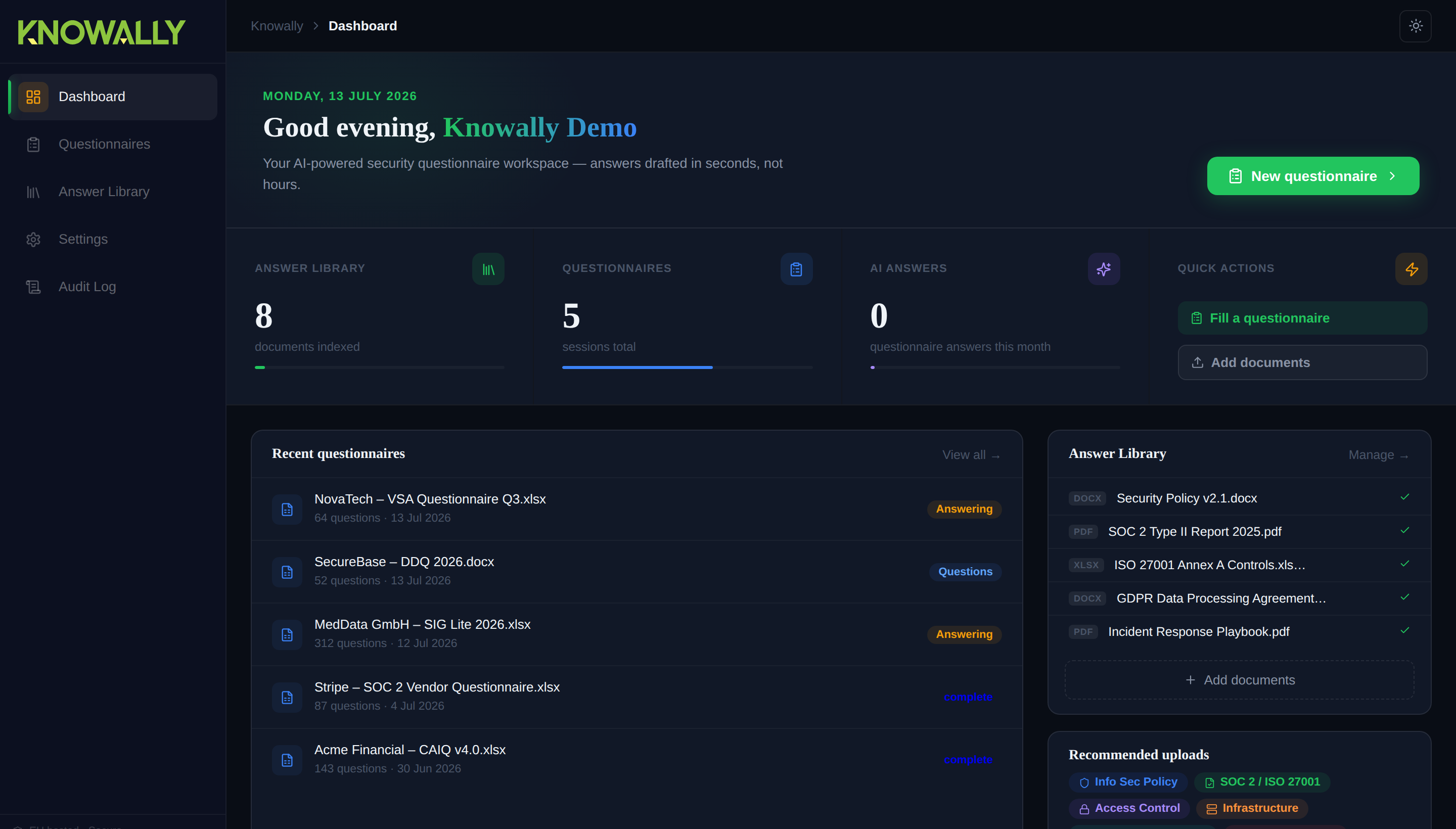Click View all recent questionnaires link
Viewport: 1456px width, 829px height.
[972, 455]
